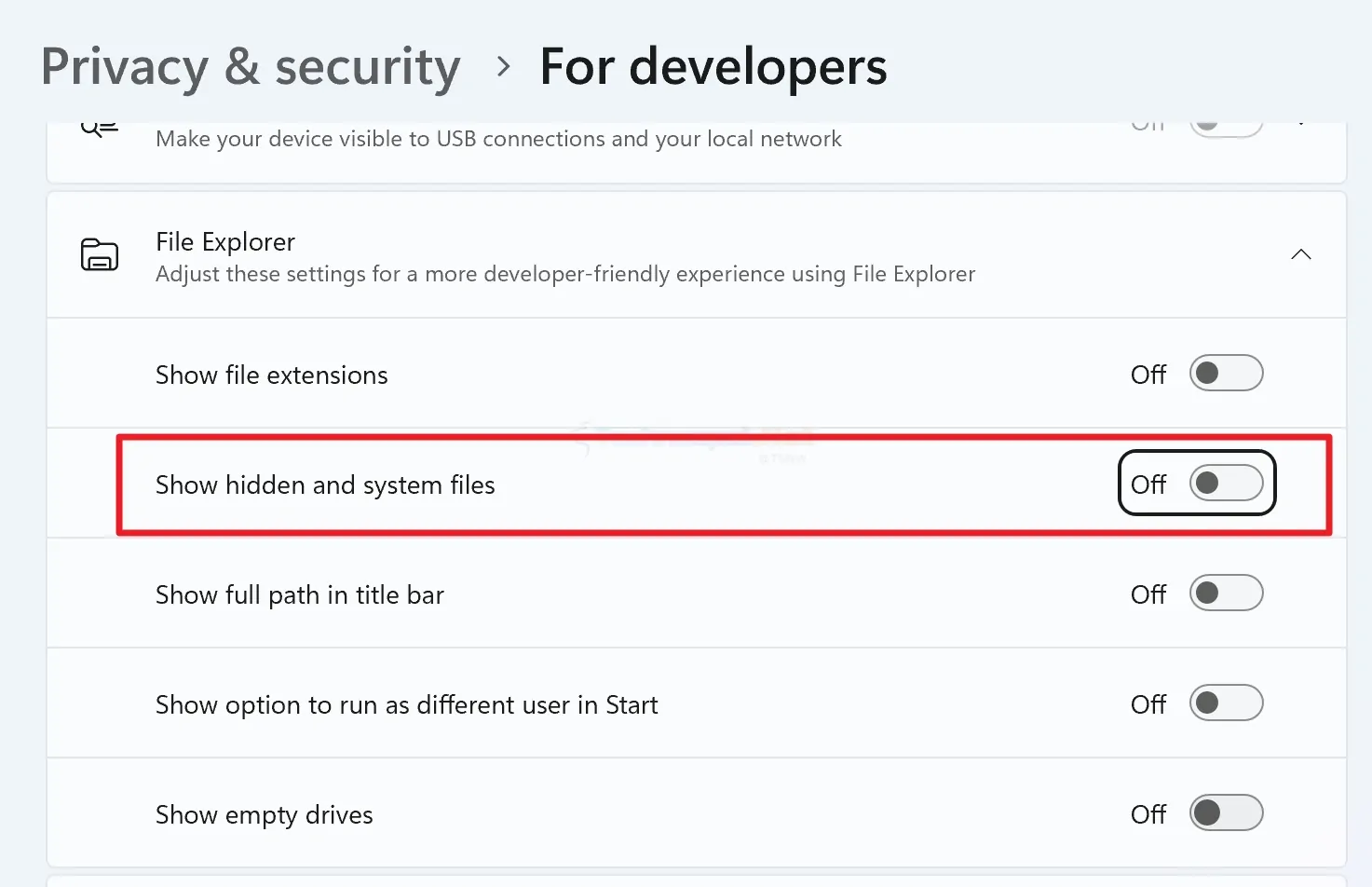Expand the device visibility section arrow
The width and height of the screenshot is (1372, 887).
[x=1301, y=125]
